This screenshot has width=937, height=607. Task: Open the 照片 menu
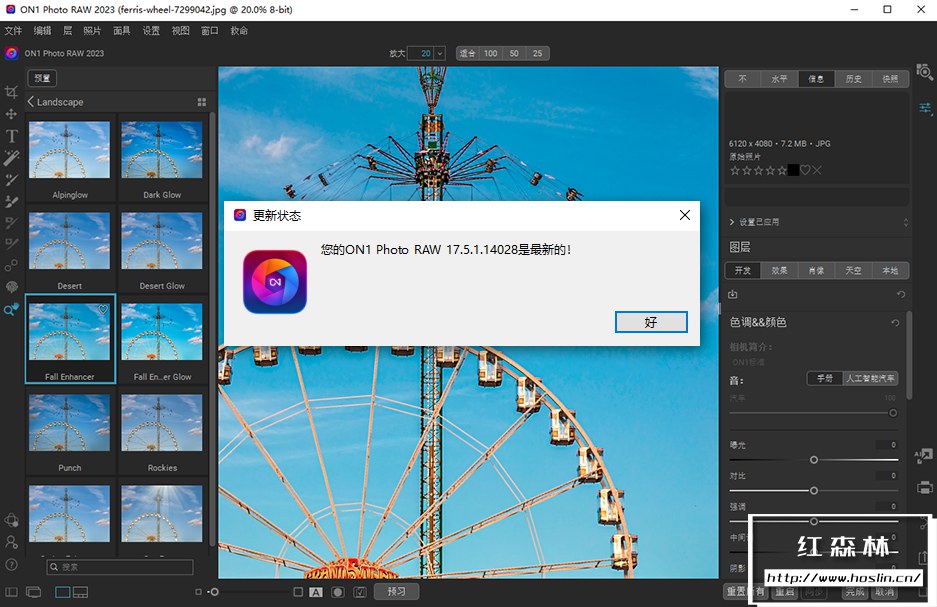click(x=92, y=30)
